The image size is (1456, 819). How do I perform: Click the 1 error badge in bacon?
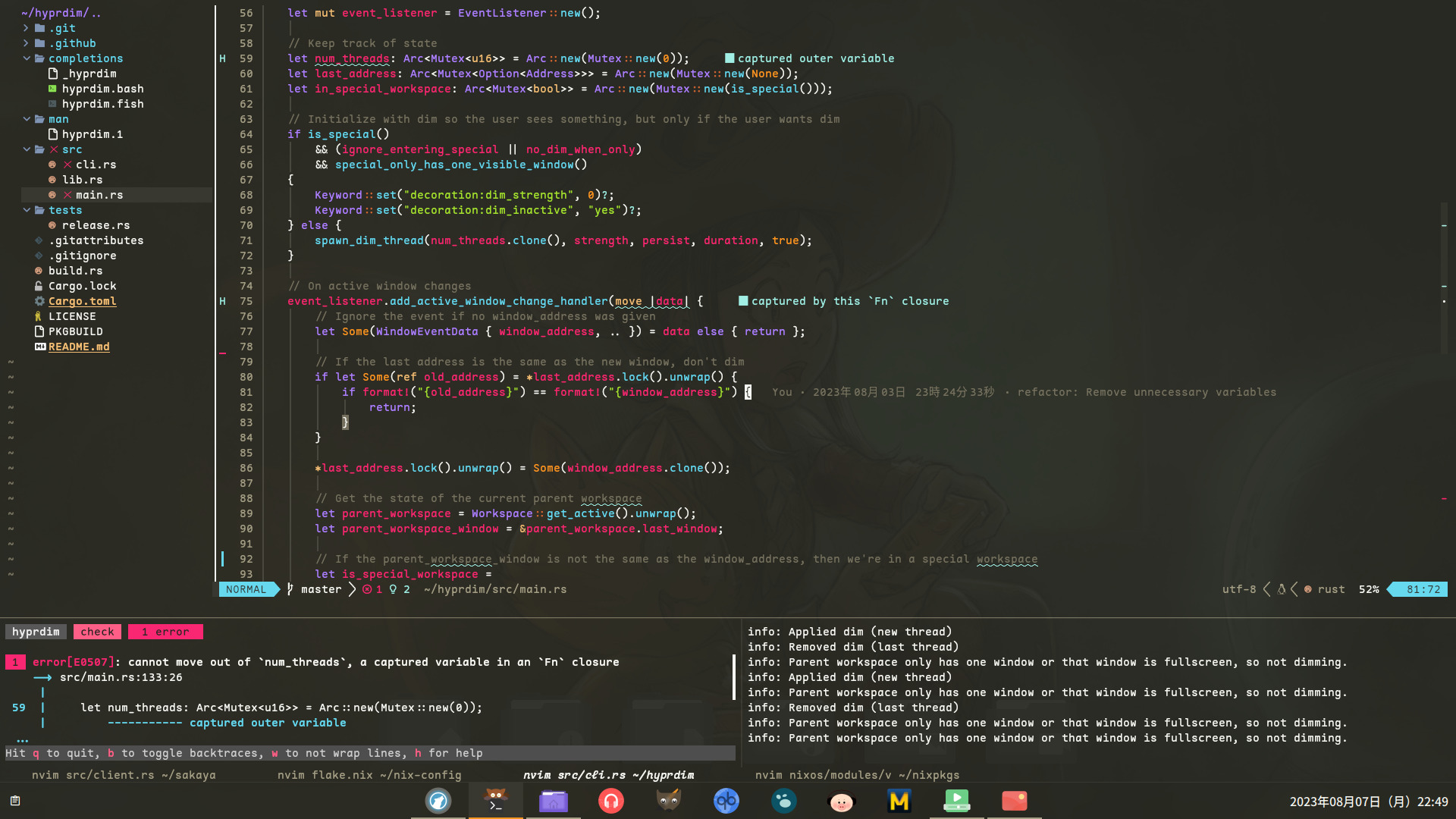click(x=165, y=632)
